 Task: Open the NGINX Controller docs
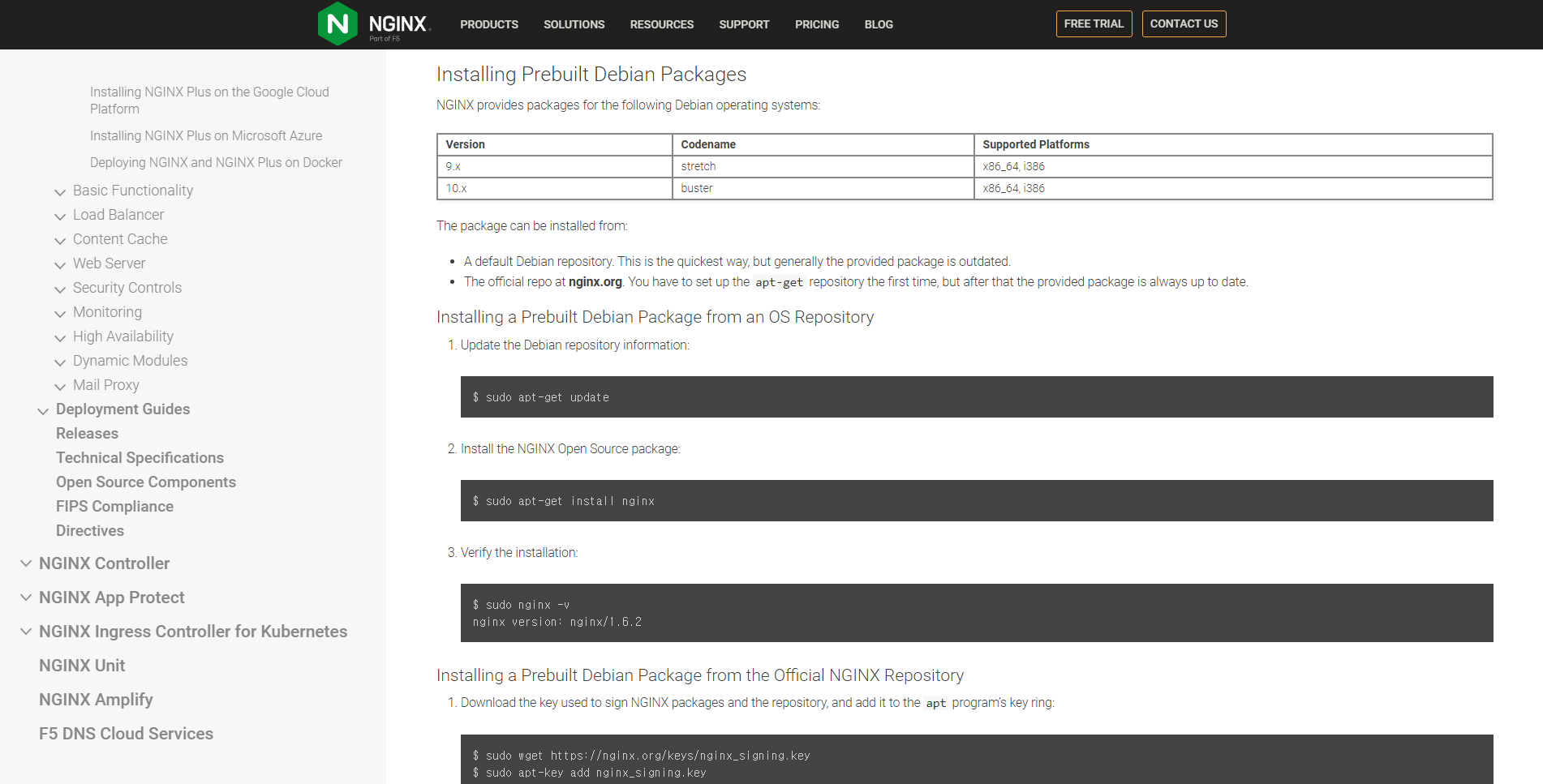click(x=104, y=563)
